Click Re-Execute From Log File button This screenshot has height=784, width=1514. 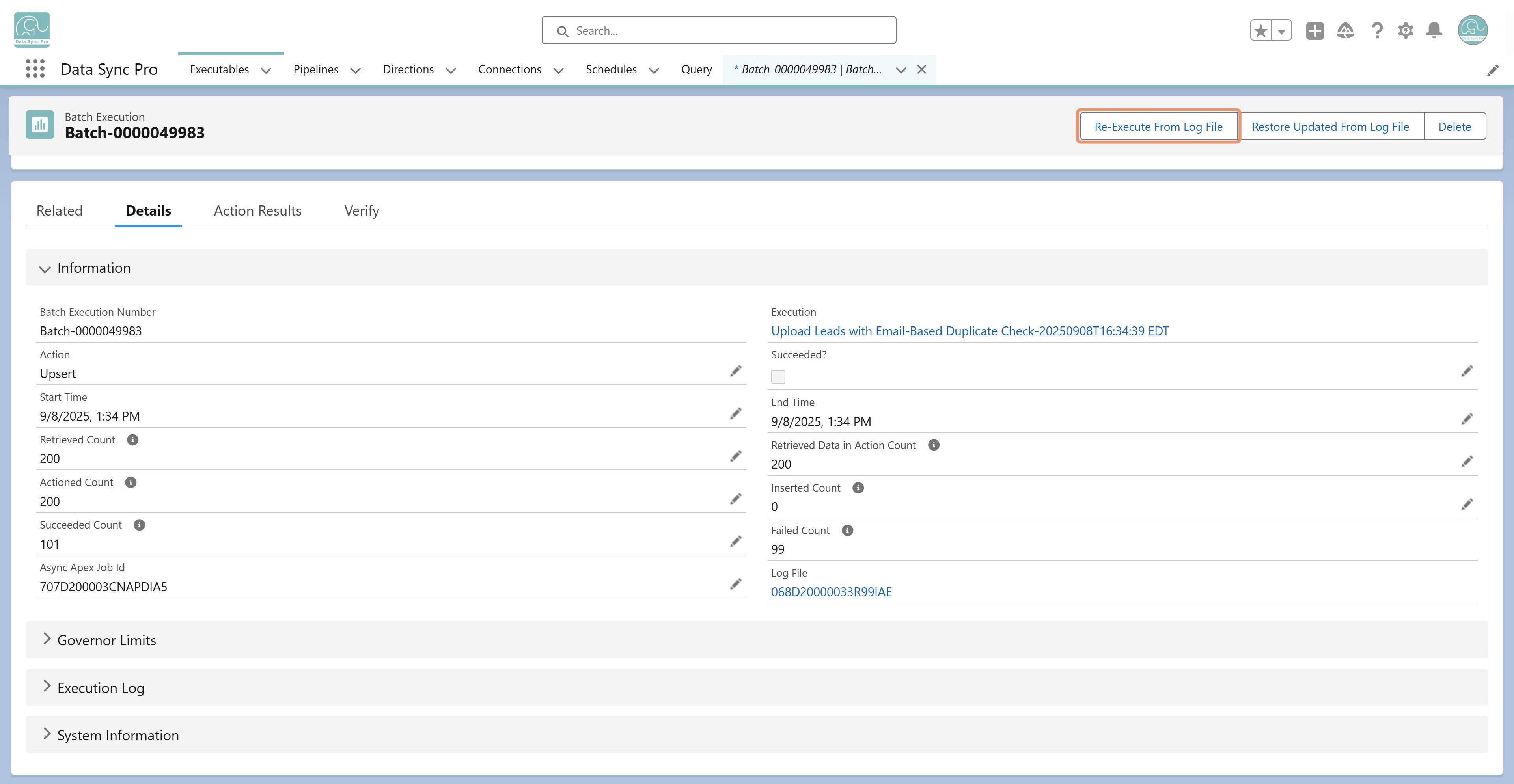(1158, 127)
